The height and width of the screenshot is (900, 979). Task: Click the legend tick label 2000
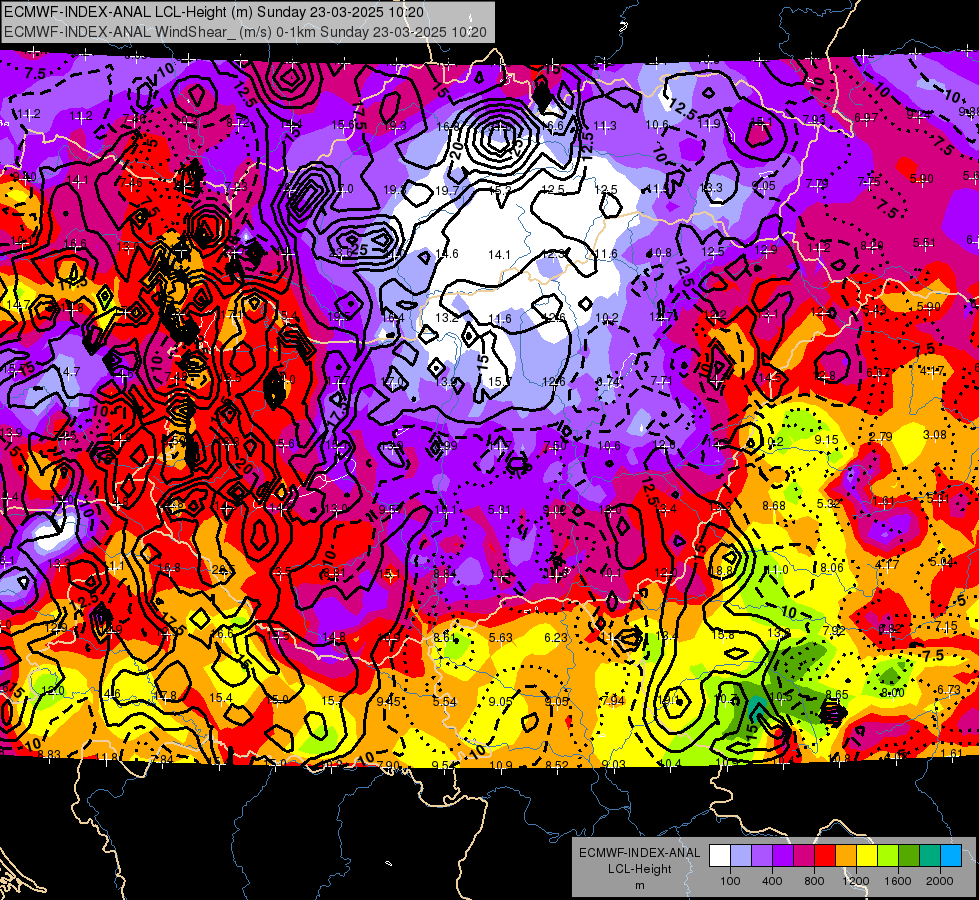[x=940, y=881]
